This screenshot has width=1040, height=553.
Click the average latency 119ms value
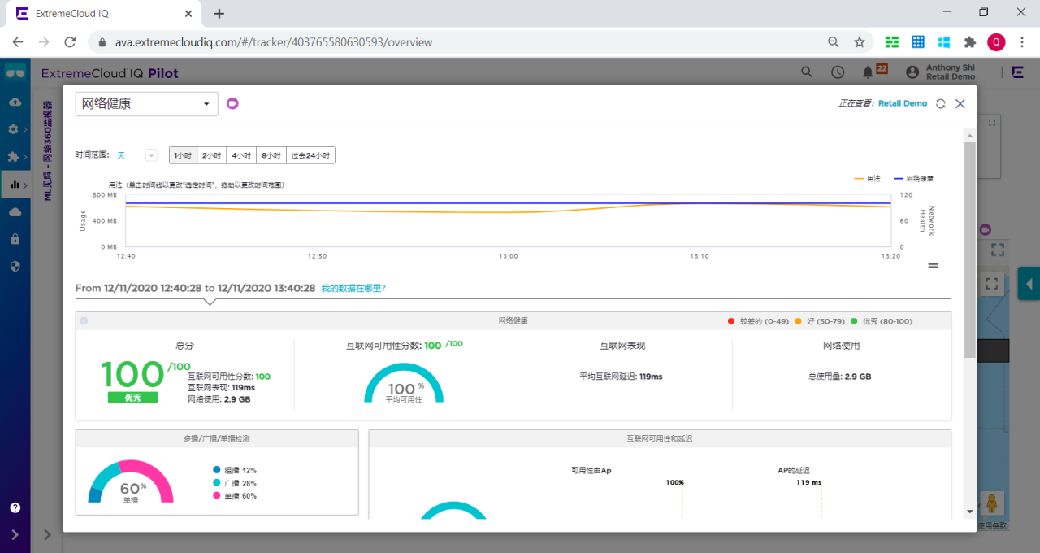(621, 377)
